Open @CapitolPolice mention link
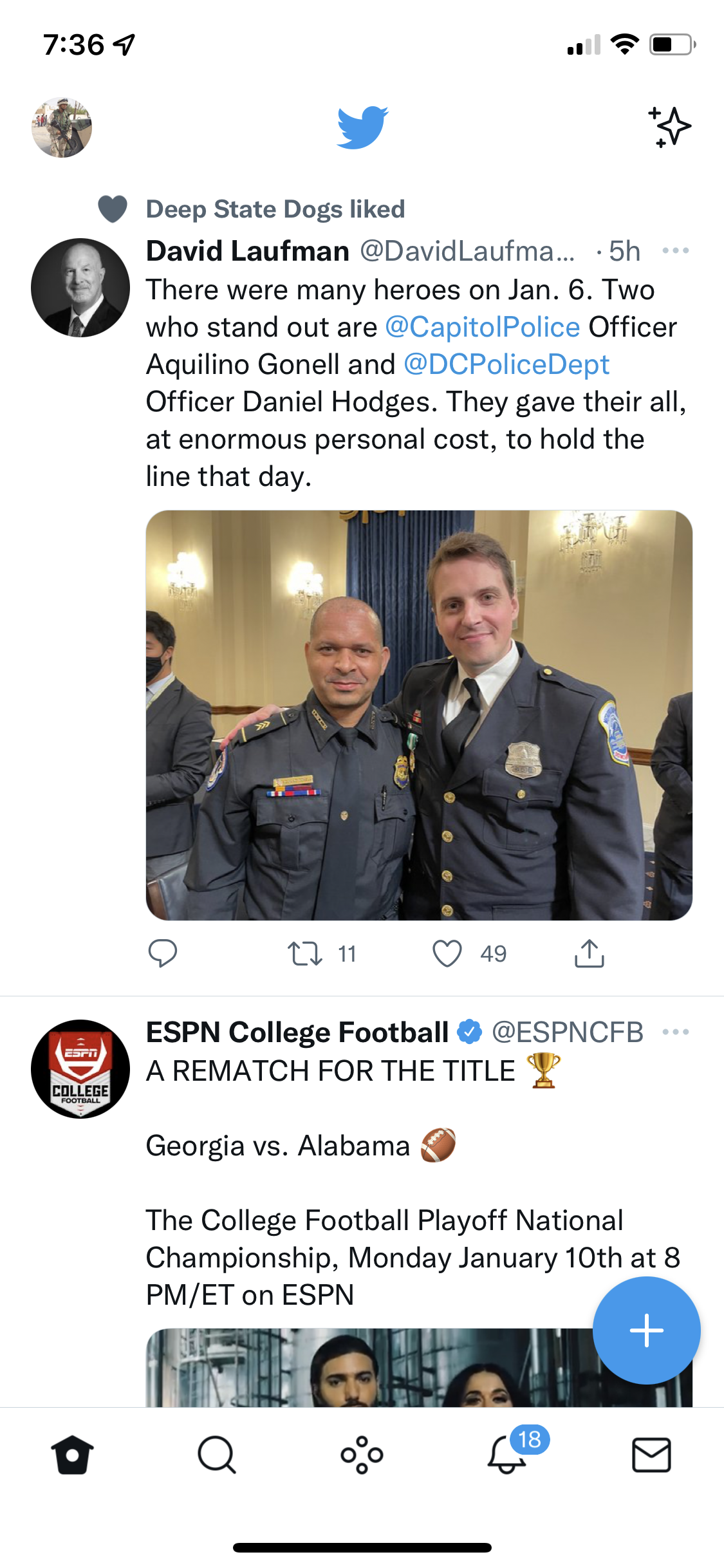The height and width of the screenshot is (1568, 724). 483,327
